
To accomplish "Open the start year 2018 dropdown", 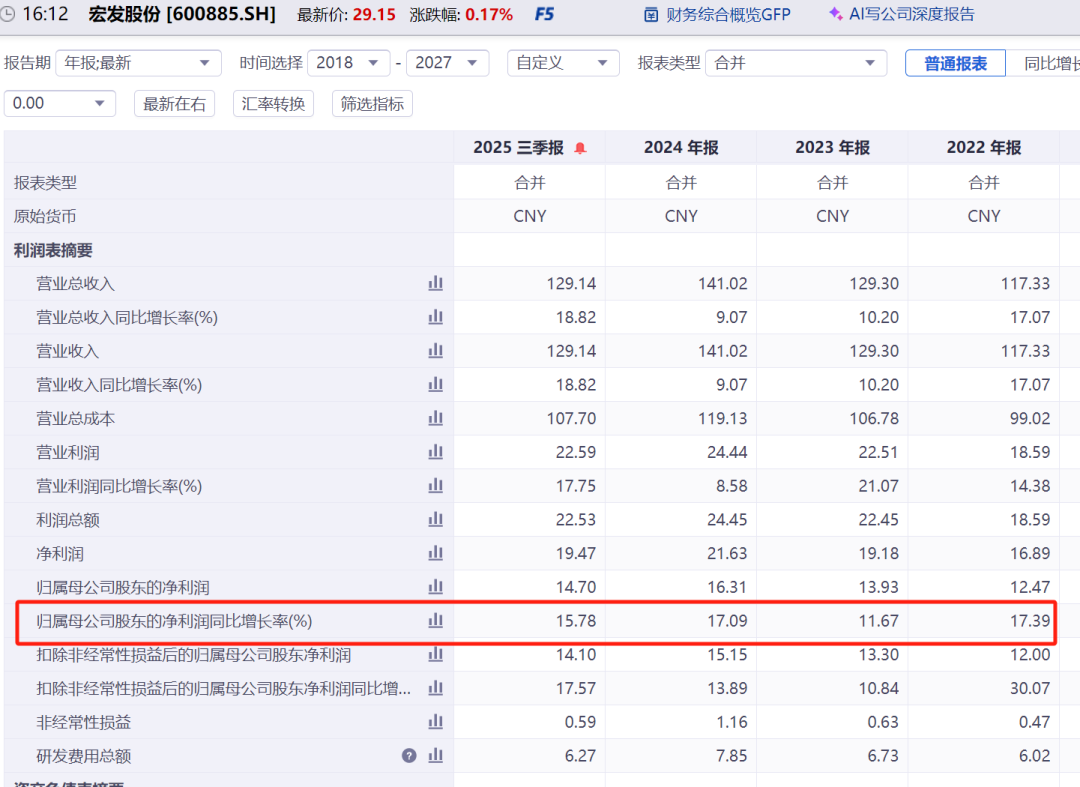I will coord(348,63).
